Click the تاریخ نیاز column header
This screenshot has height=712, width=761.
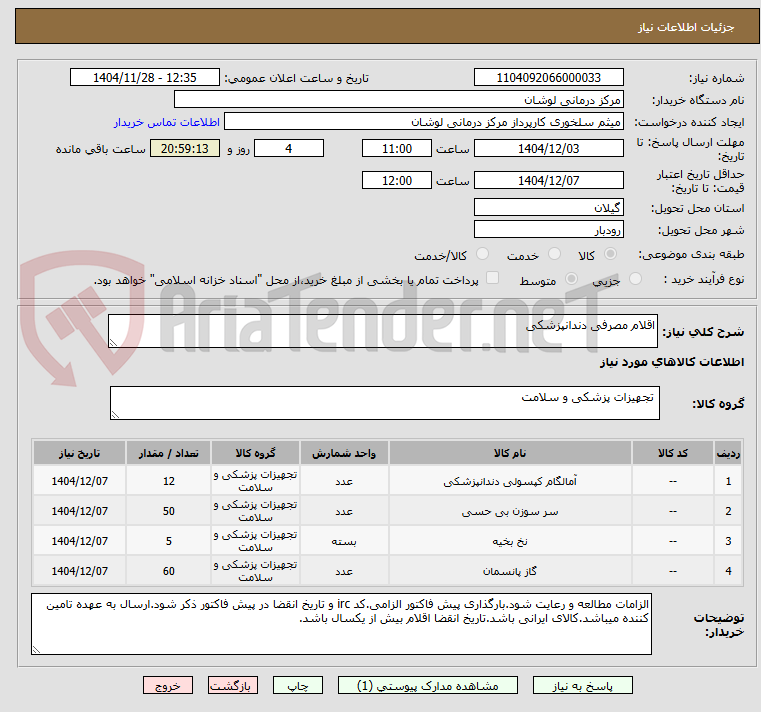[80, 453]
